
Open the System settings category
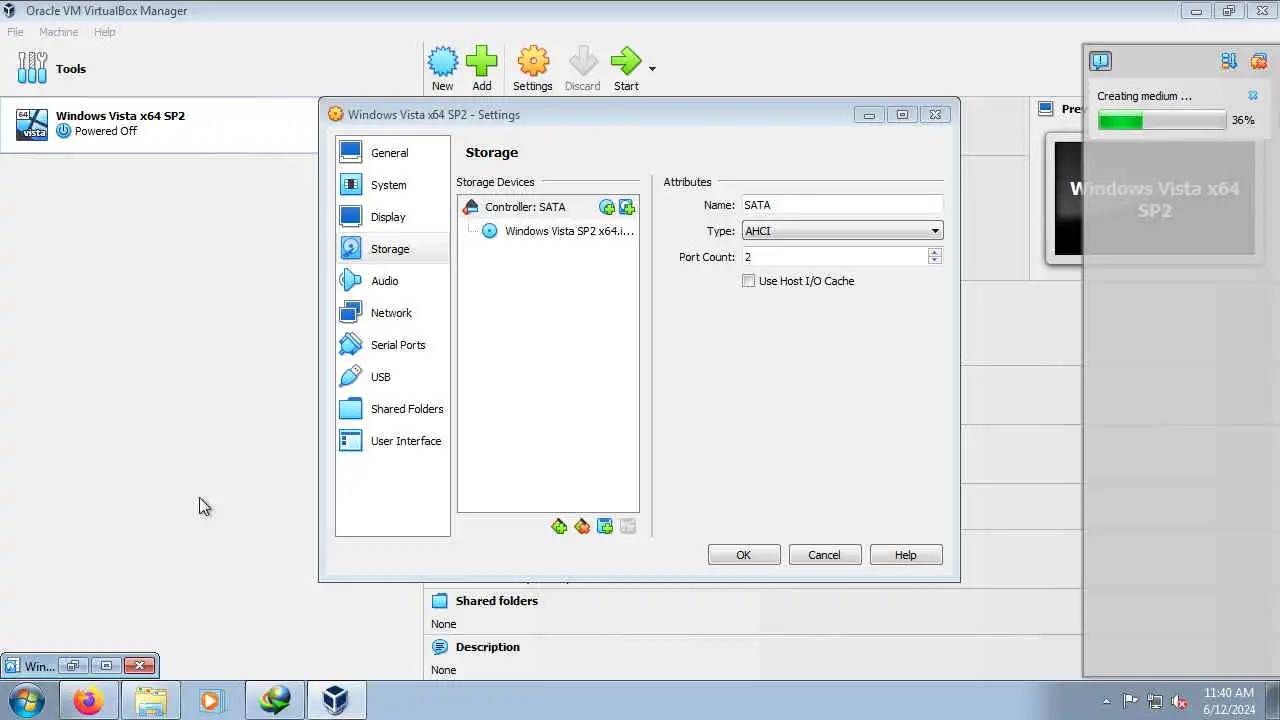click(x=392, y=185)
